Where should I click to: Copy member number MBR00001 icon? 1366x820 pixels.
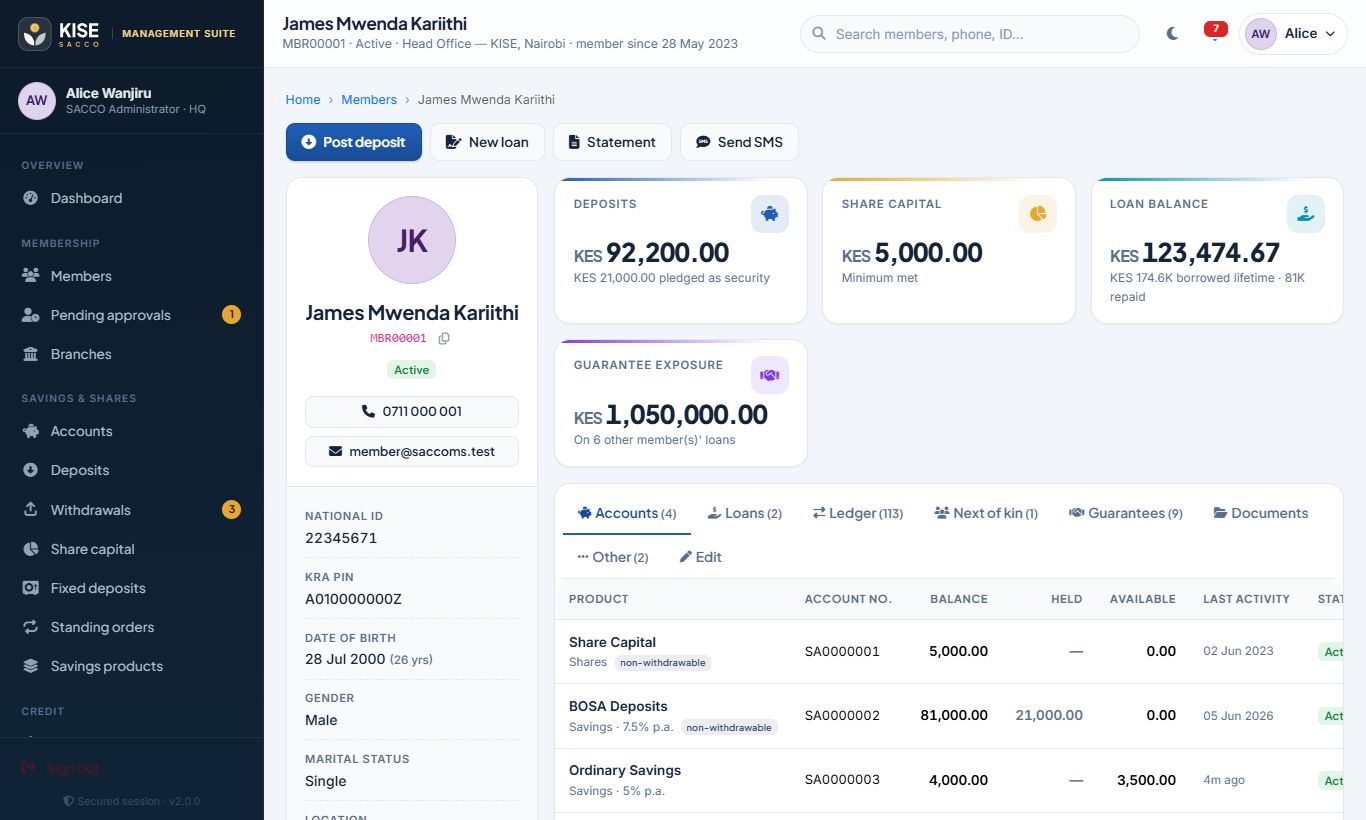click(444, 338)
